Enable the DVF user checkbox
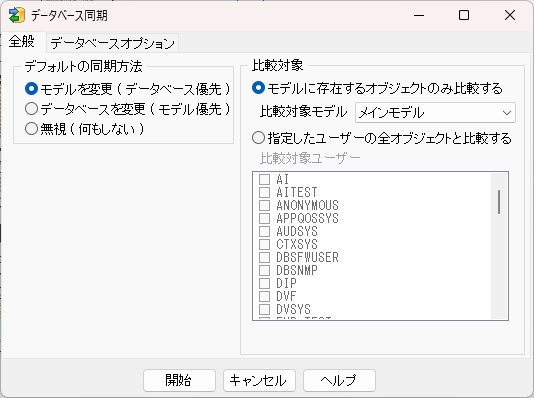 pos(264,296)
